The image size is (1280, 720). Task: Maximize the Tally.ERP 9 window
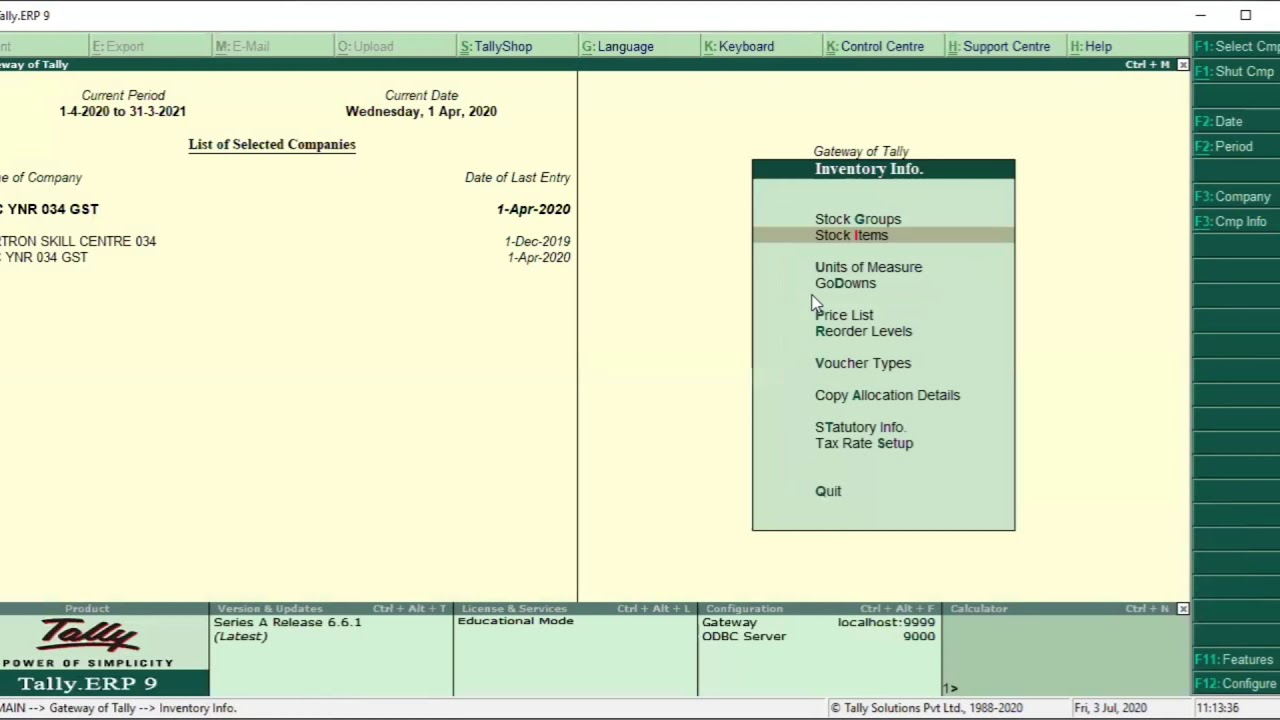[1245, 15]
